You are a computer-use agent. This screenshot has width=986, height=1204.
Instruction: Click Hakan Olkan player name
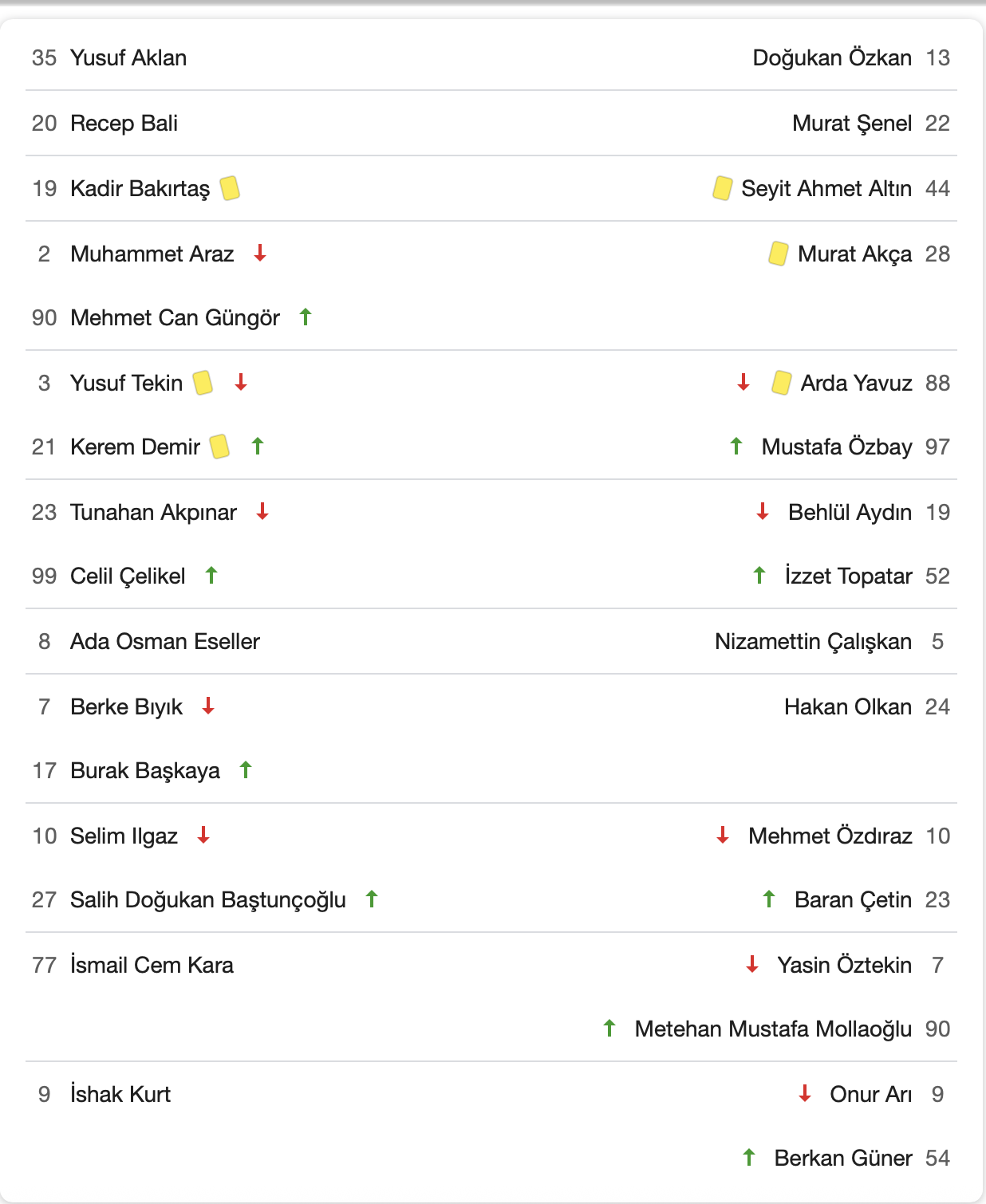click(x=847, y=706)
